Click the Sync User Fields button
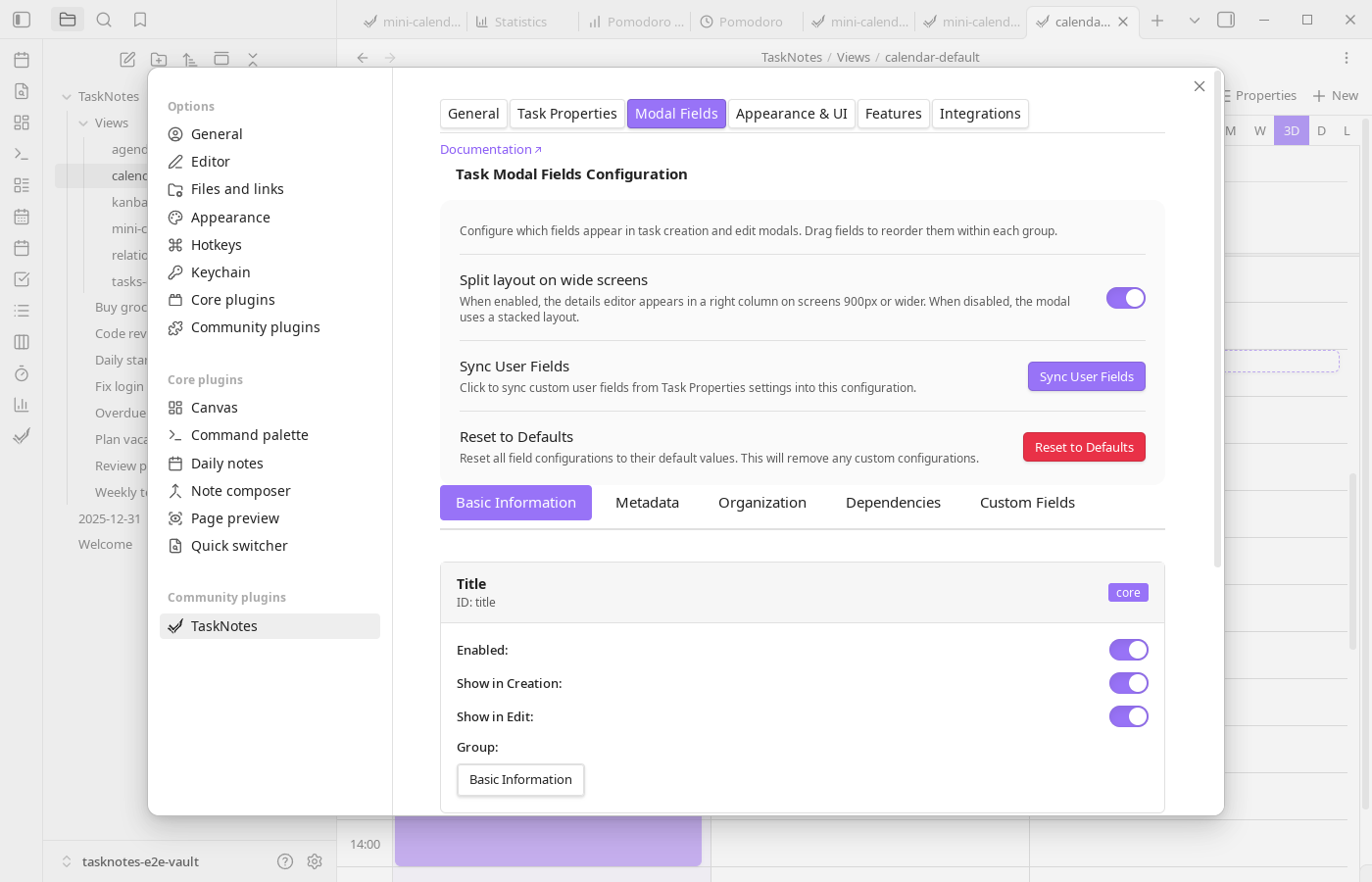Image resolution: width=1372 pixels, height=882 pixels. tap(1086, 376)
